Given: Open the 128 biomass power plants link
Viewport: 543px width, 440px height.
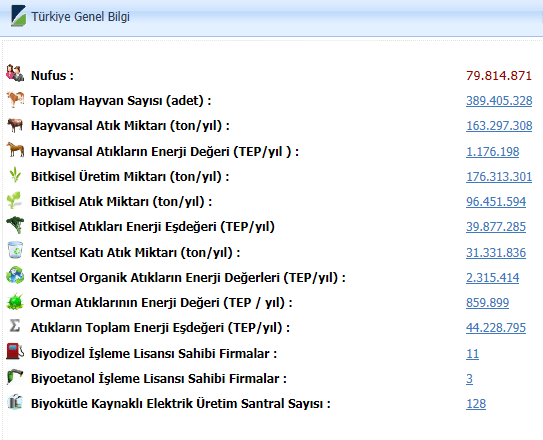Looking at the screenshot, I should 476,404.
